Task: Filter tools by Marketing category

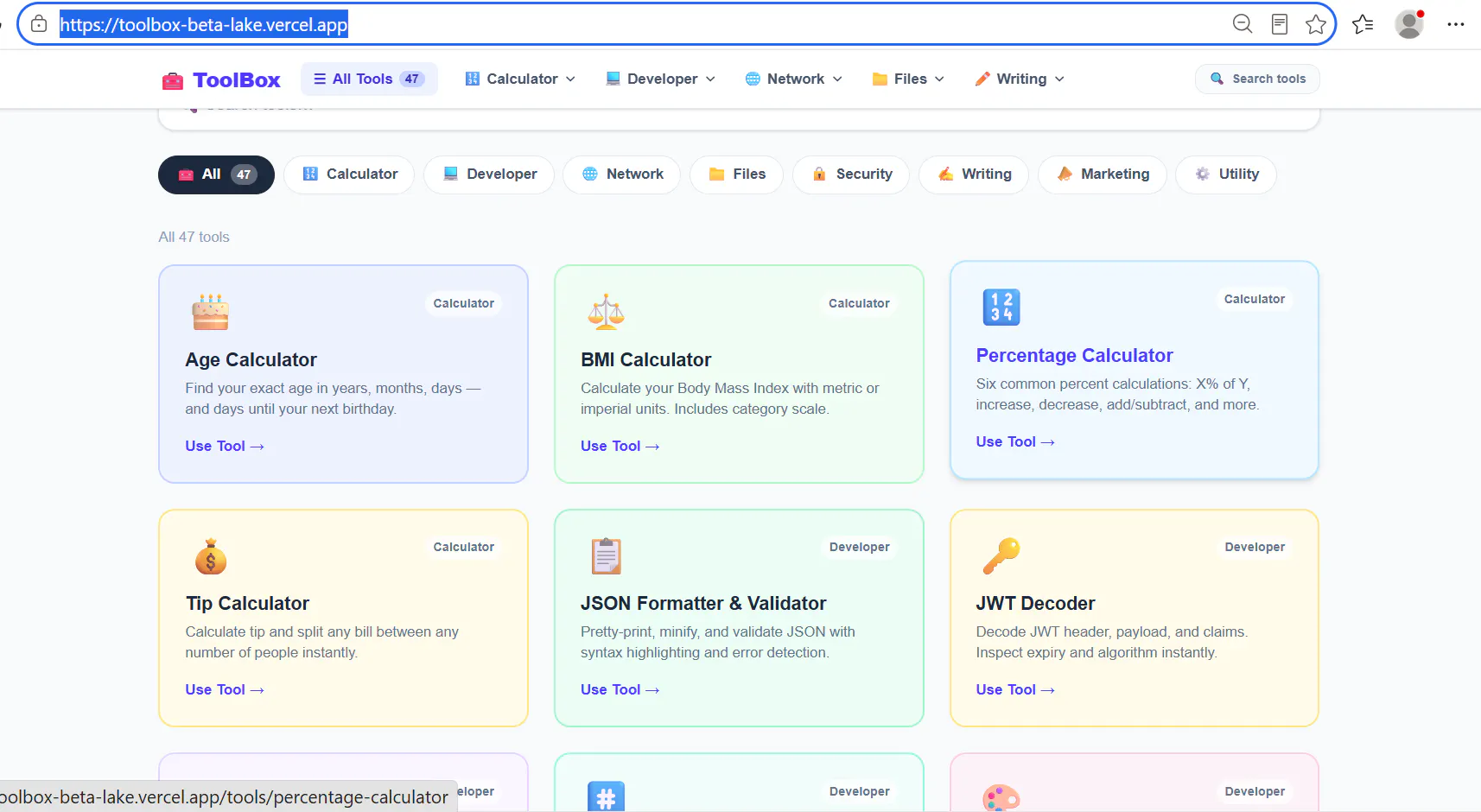Action: coord(1103,174)
